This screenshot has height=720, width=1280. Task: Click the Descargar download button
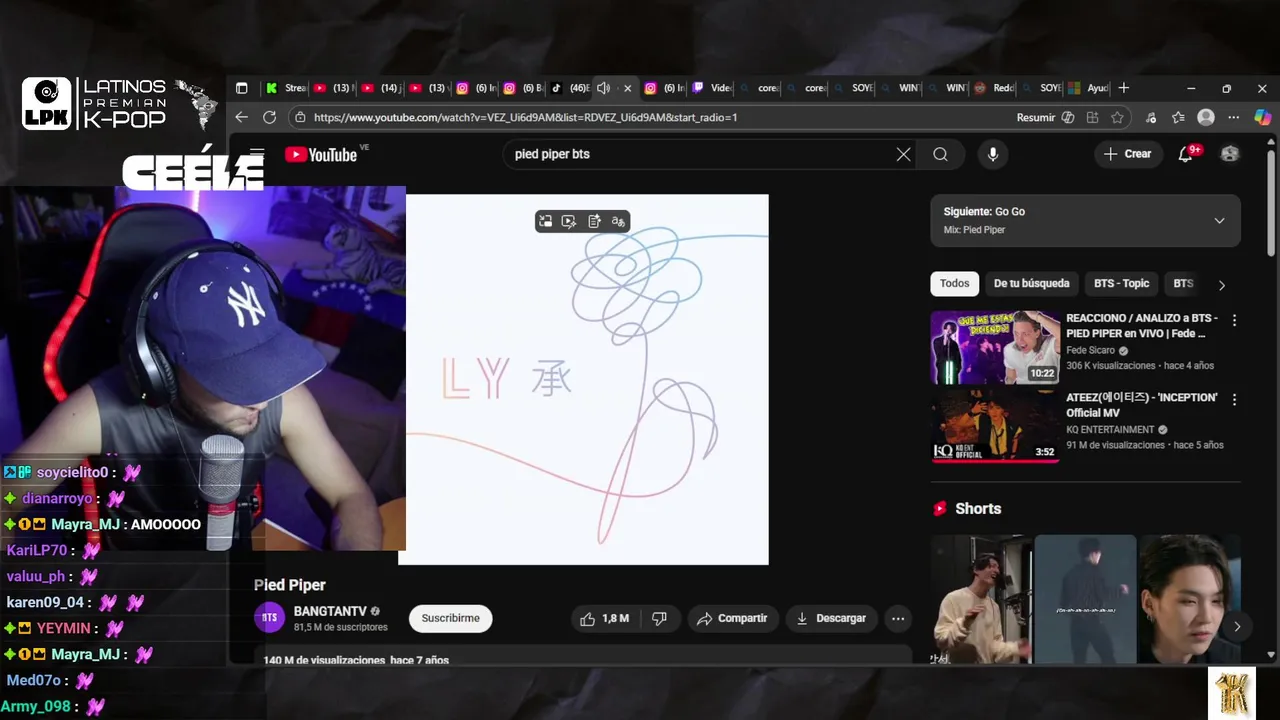pos(831,618)
